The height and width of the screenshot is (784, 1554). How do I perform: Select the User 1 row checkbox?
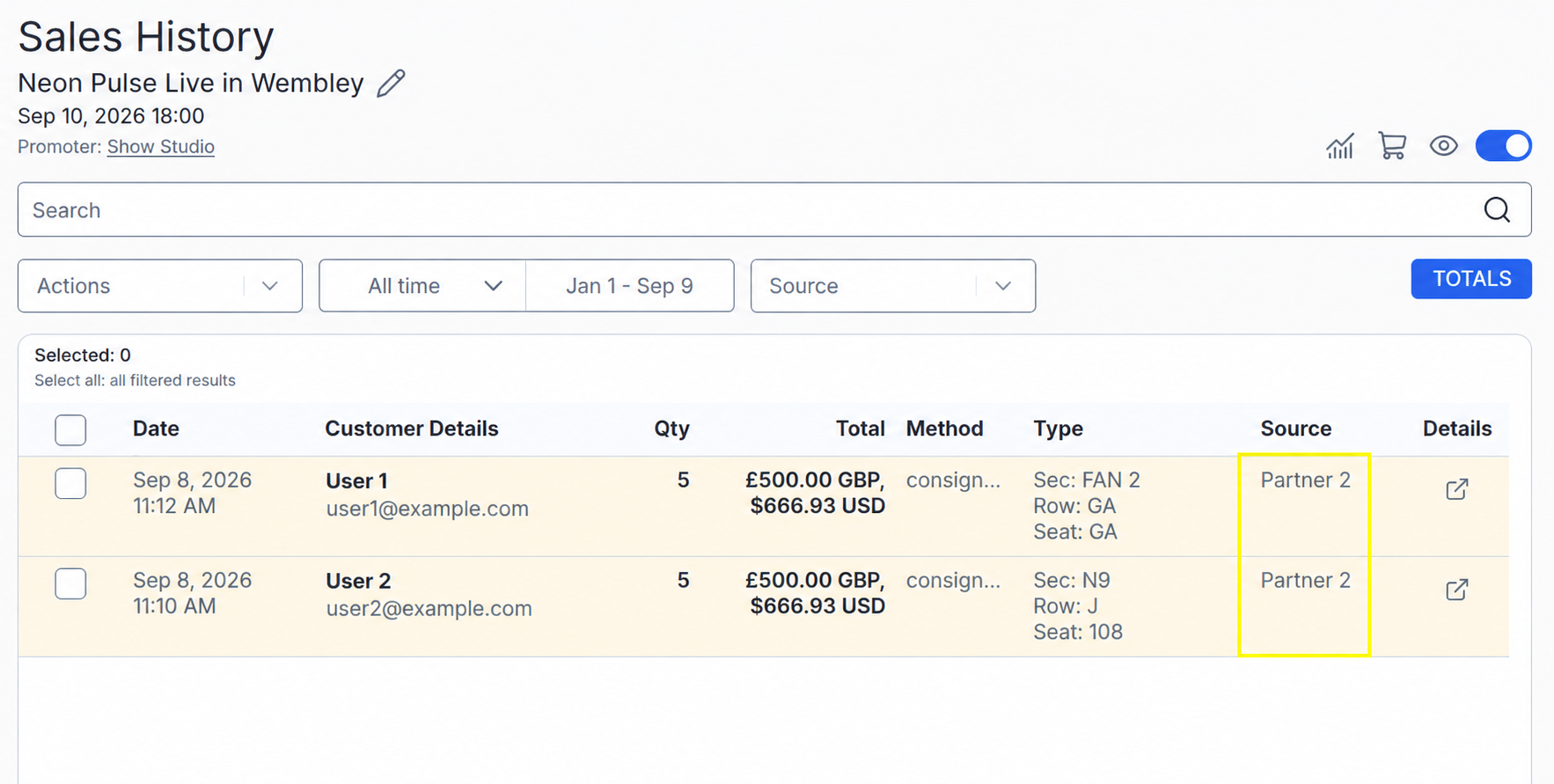[70, 483]
